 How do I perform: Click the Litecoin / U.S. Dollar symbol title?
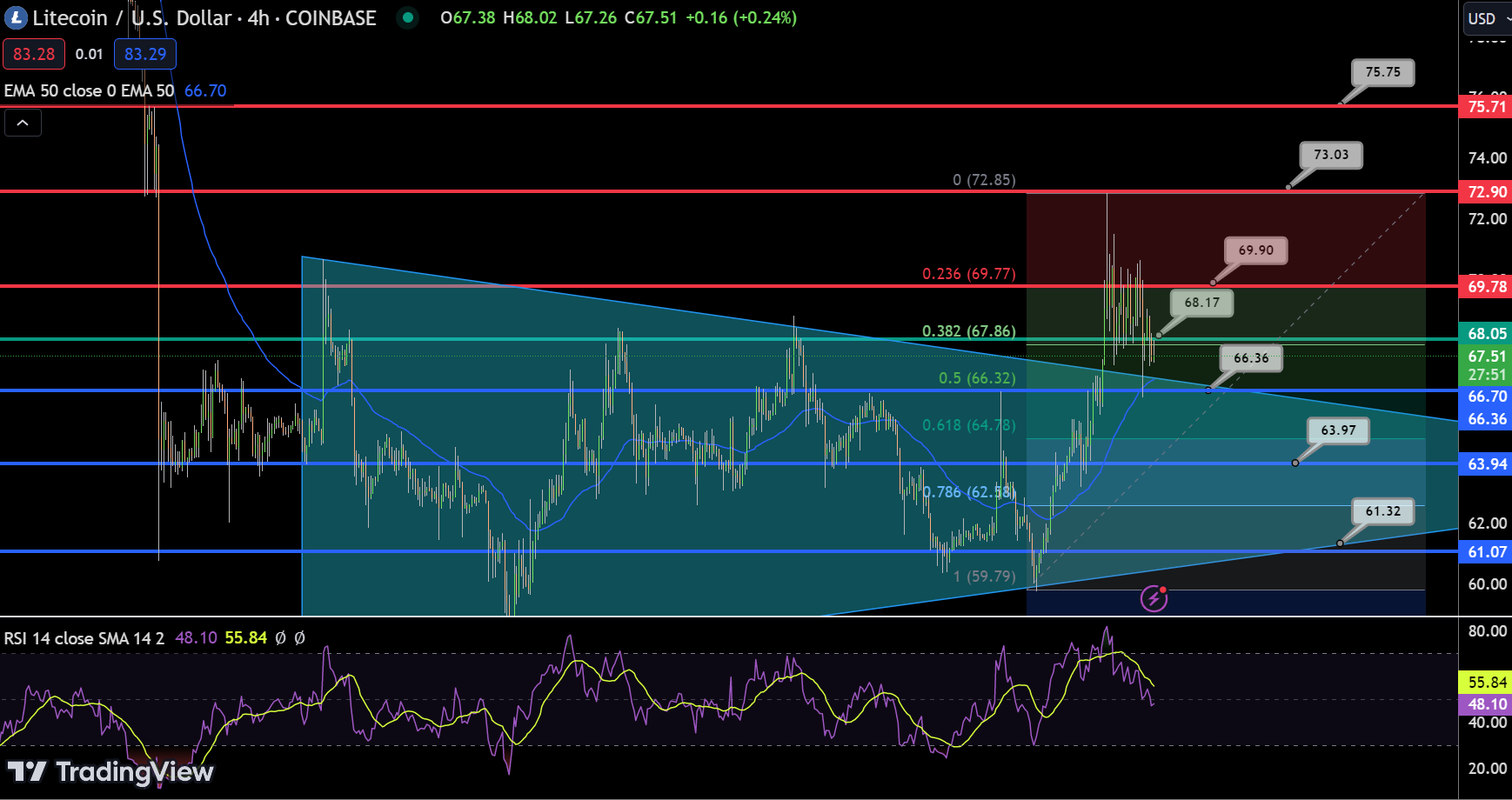[204, 17]
